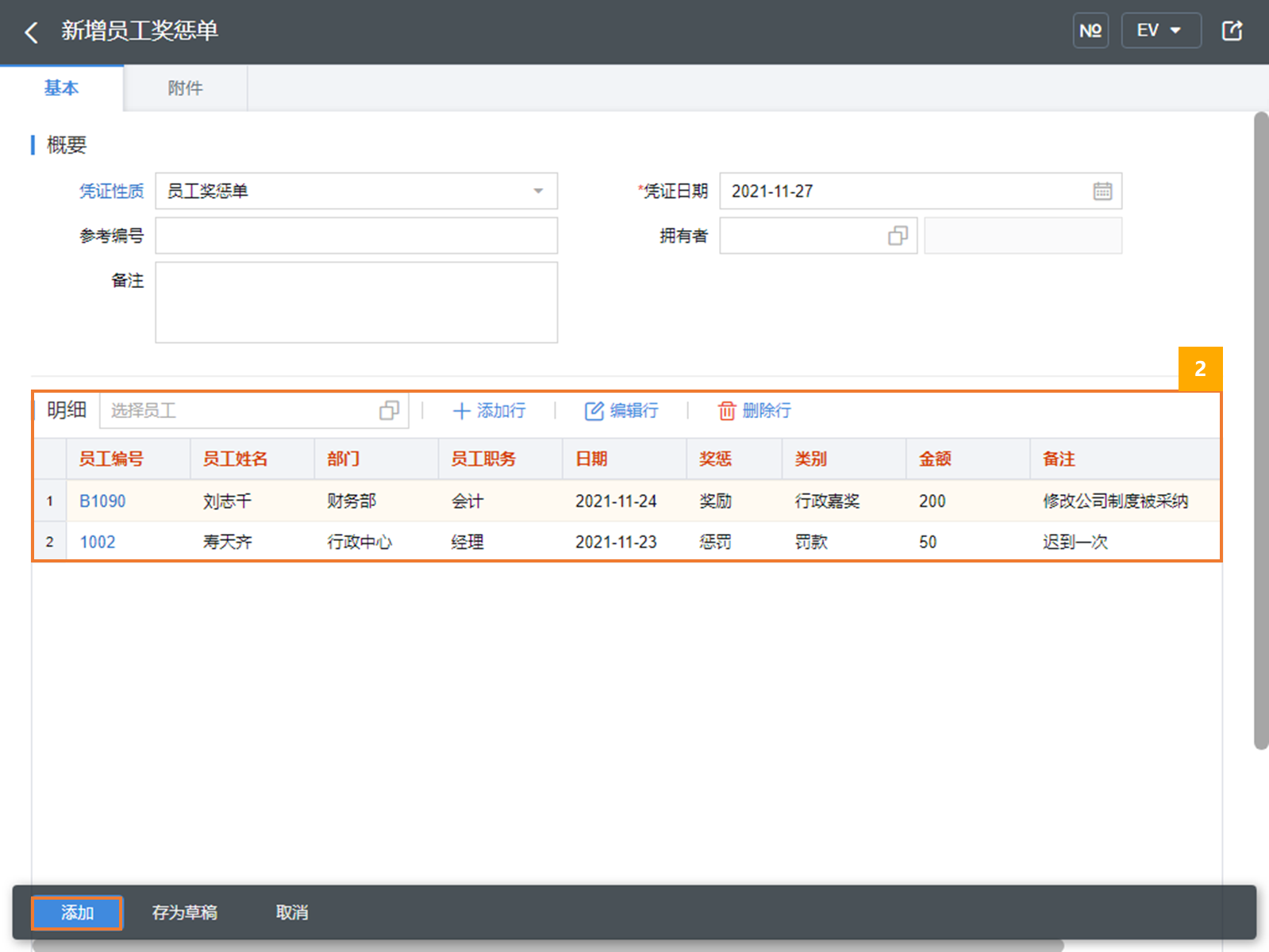Click the 选择员工 input field

click(x=254, y=410)
